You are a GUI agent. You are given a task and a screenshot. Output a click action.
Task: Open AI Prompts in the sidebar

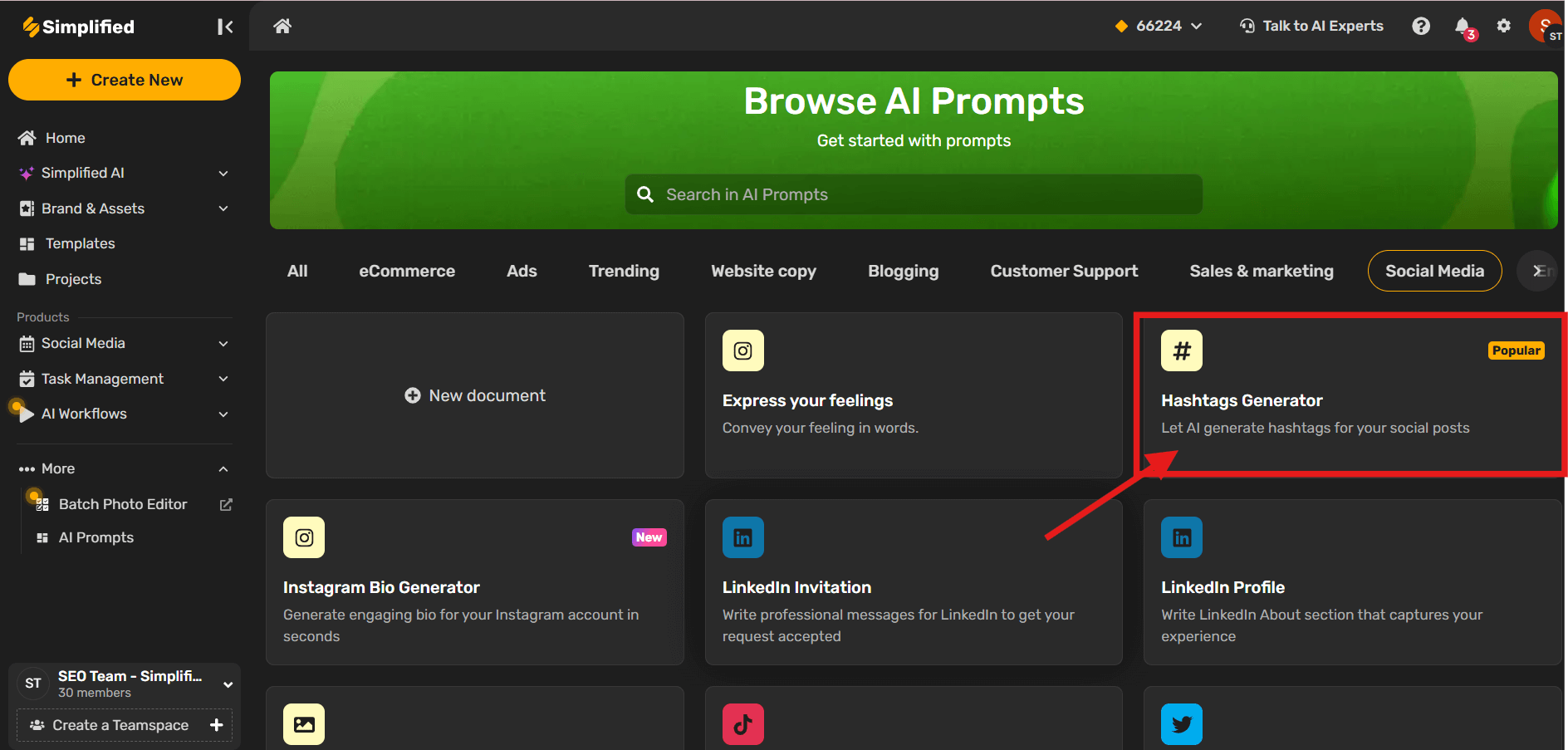coord(96,537)
